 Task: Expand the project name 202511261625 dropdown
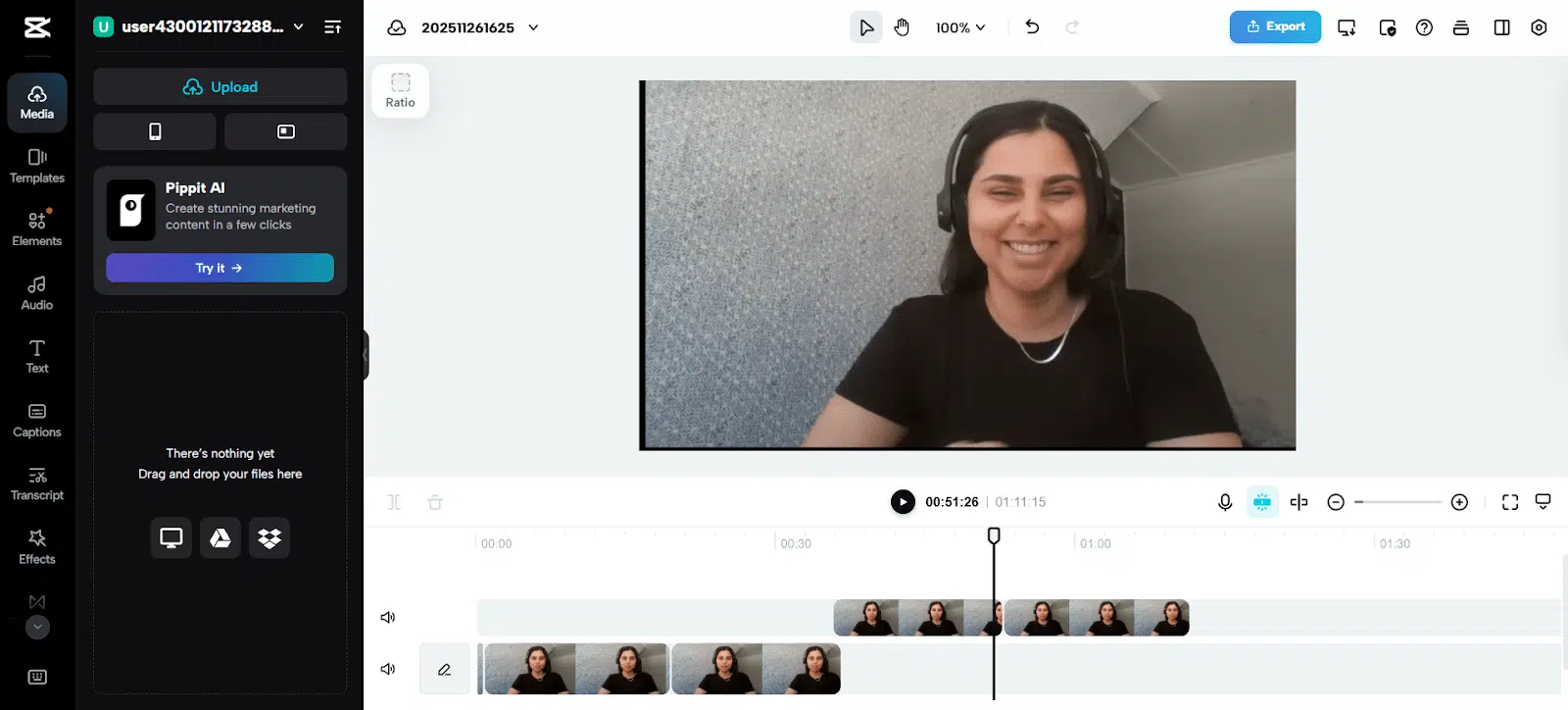coord(533,27)
